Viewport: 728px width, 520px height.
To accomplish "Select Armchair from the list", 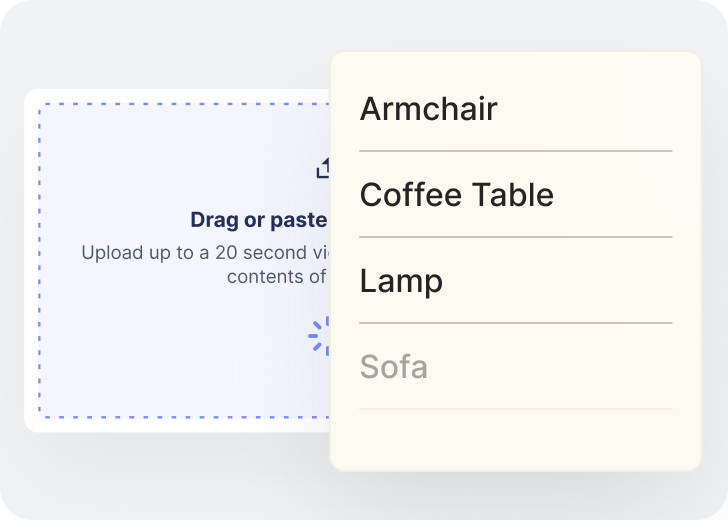I will [429, 109].
